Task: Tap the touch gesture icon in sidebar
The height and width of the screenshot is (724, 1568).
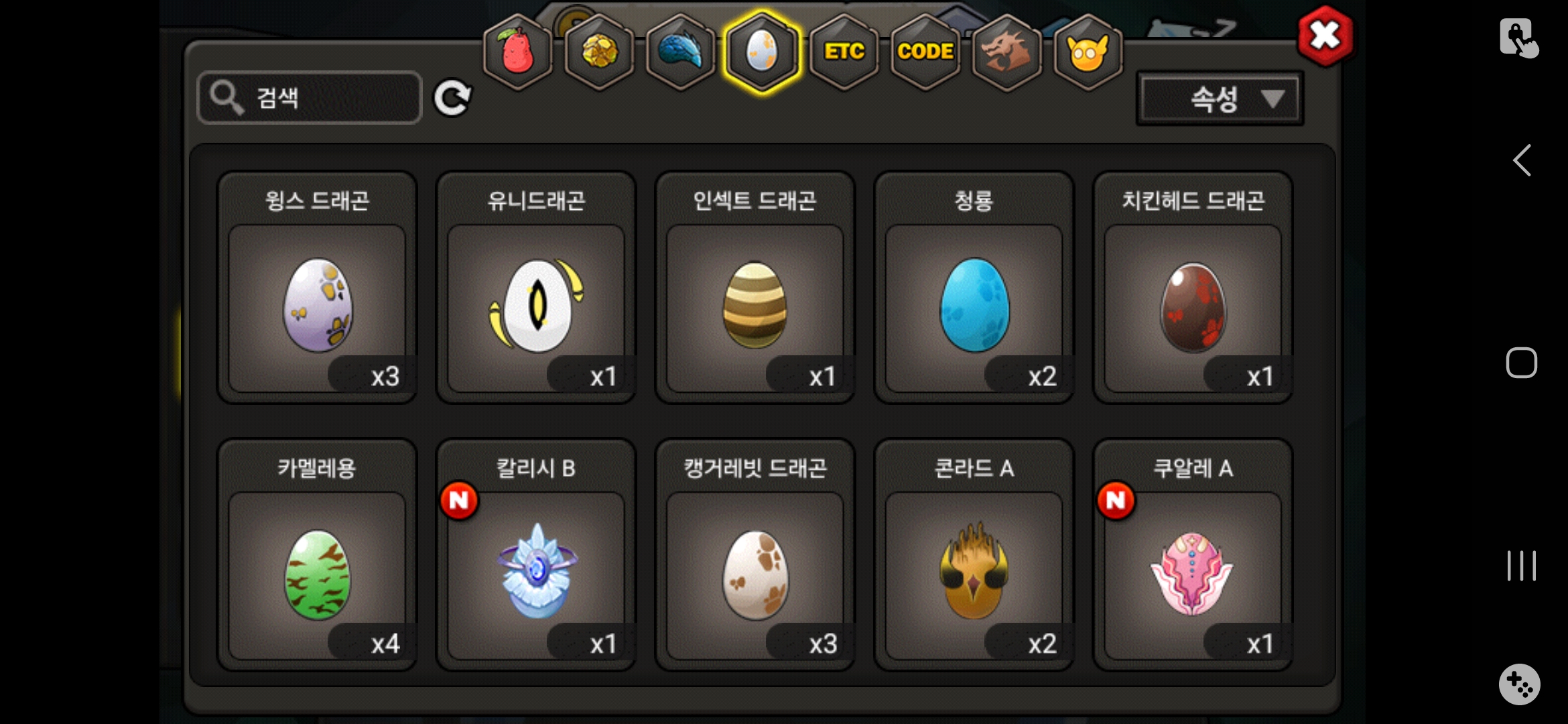Action: 1518,38
